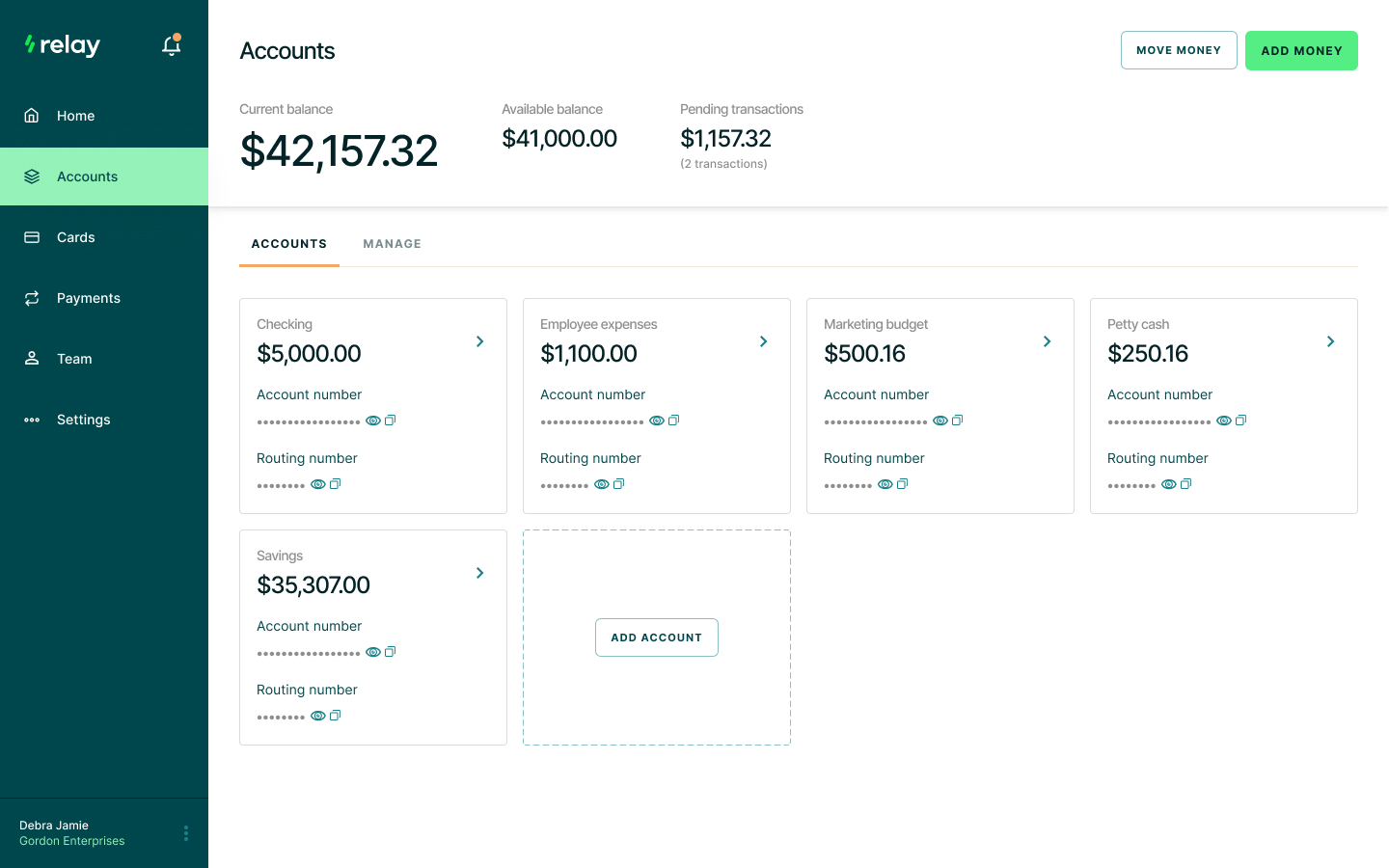Click the Relay logo
1389x868 pixels.
(63, 45)
